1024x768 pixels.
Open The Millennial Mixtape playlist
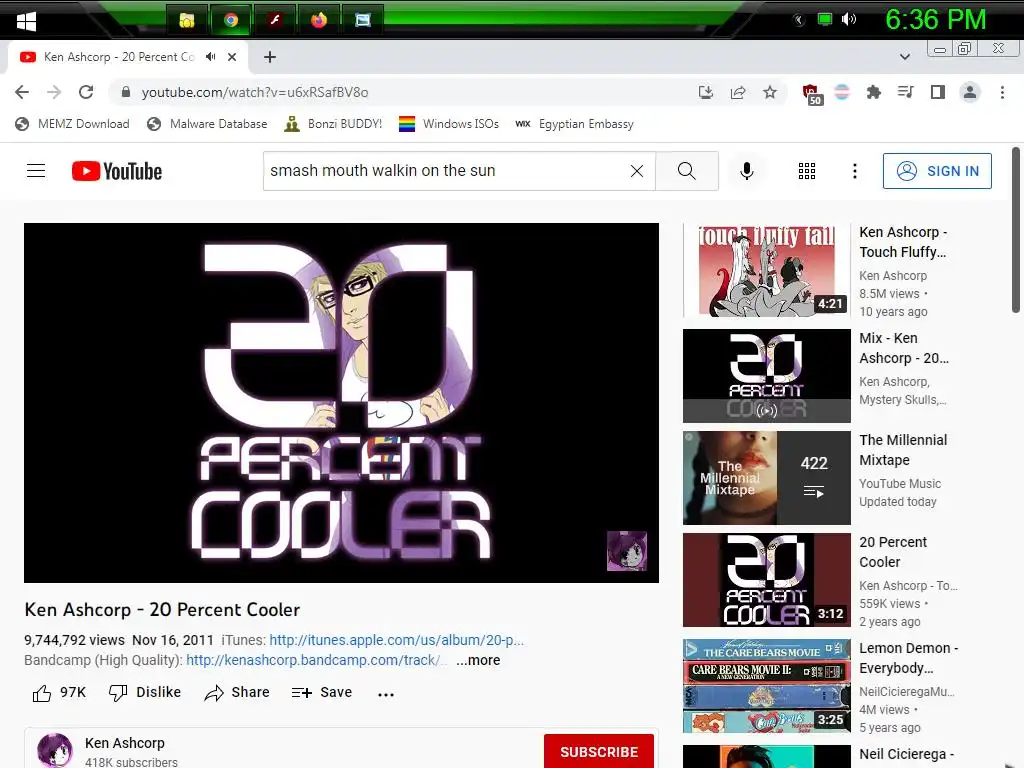click(x=767, y=478)
